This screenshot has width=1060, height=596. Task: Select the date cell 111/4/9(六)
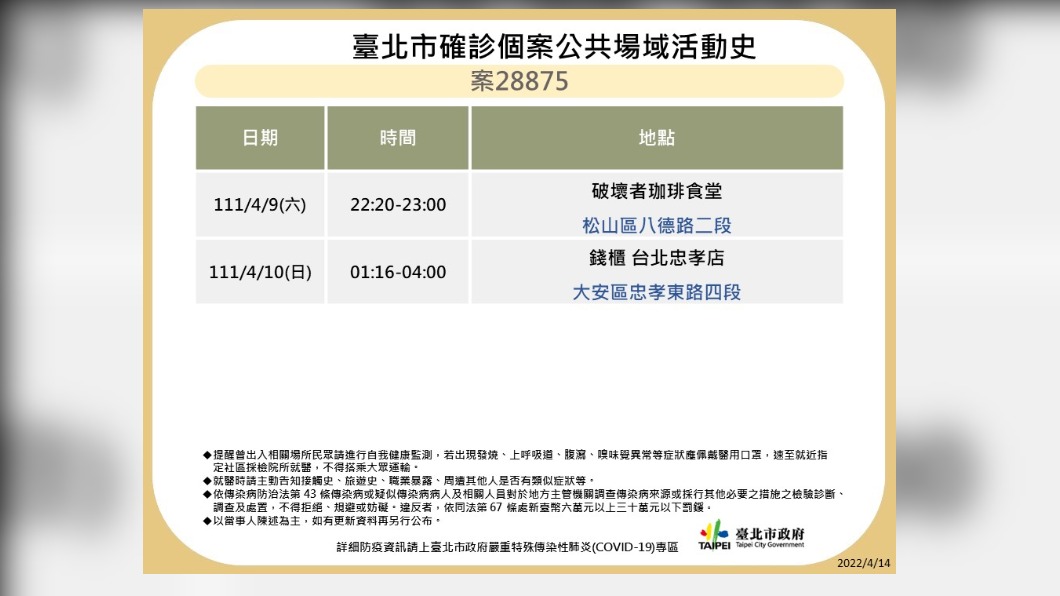pos(260,205)
